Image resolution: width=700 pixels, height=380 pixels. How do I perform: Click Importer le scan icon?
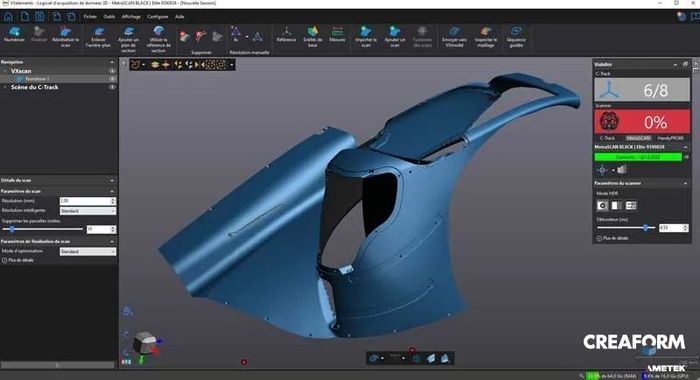[366, 36]
